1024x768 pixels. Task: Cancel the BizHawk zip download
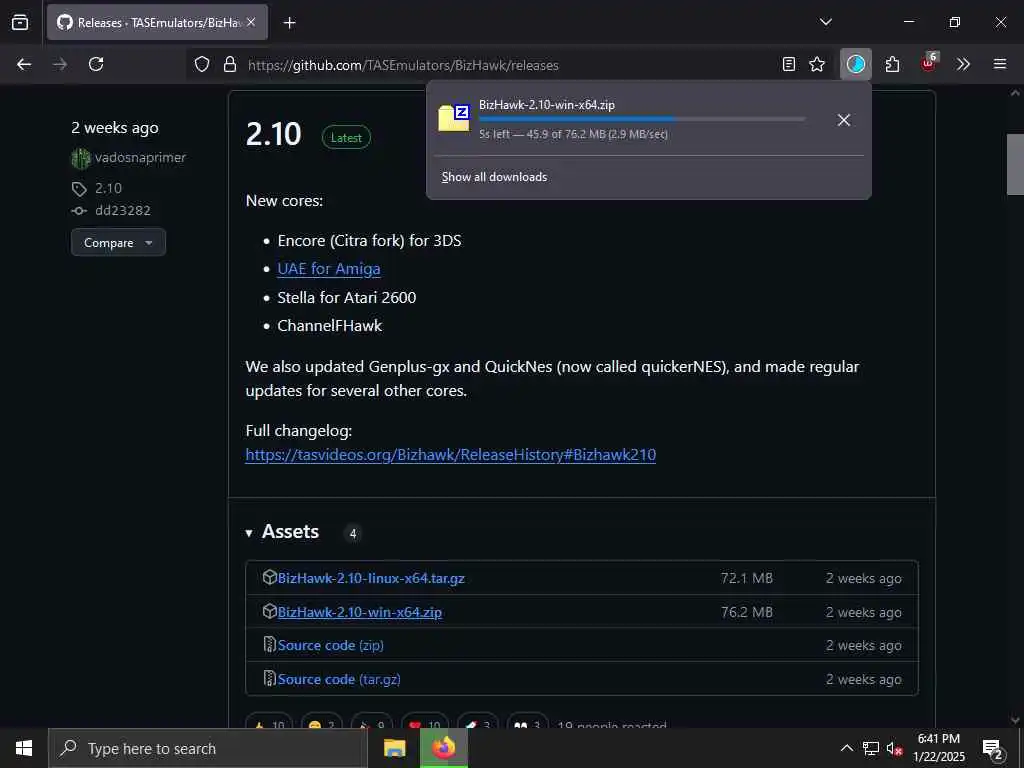[x=844, y=120]
